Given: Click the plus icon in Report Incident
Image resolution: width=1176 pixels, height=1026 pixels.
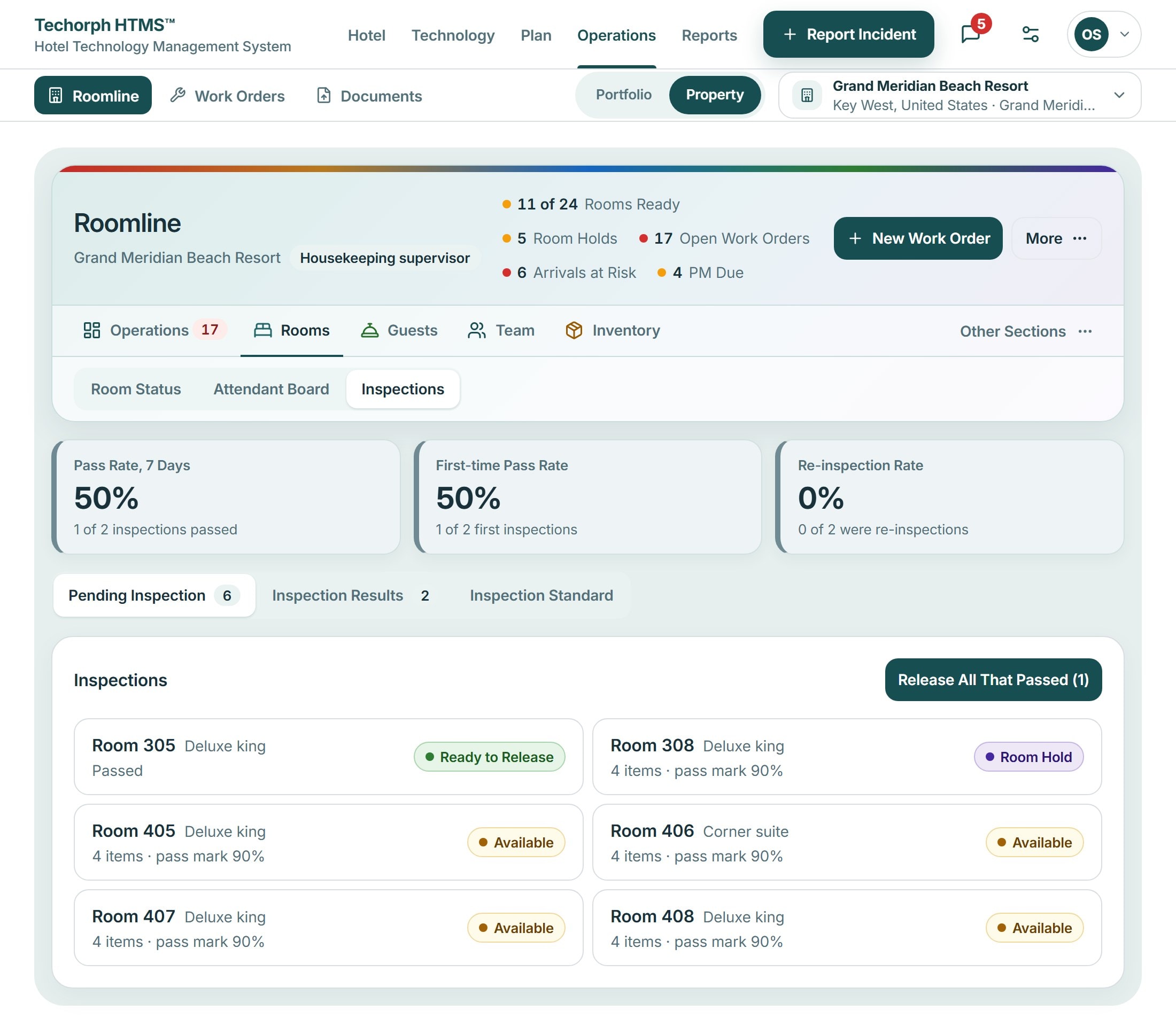Looking at the screenshot, I should (x=790, y=34).
